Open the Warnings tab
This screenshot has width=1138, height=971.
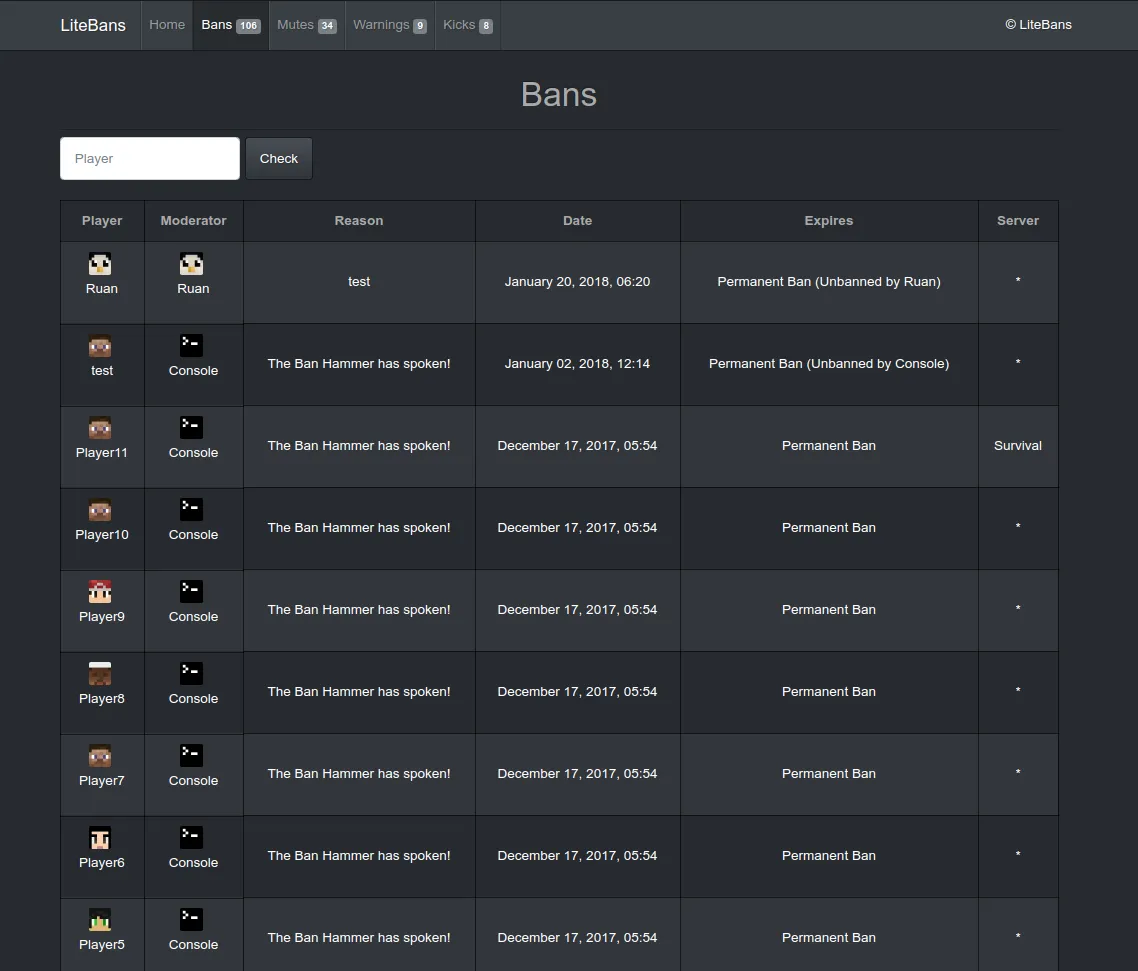pos(389,25)
